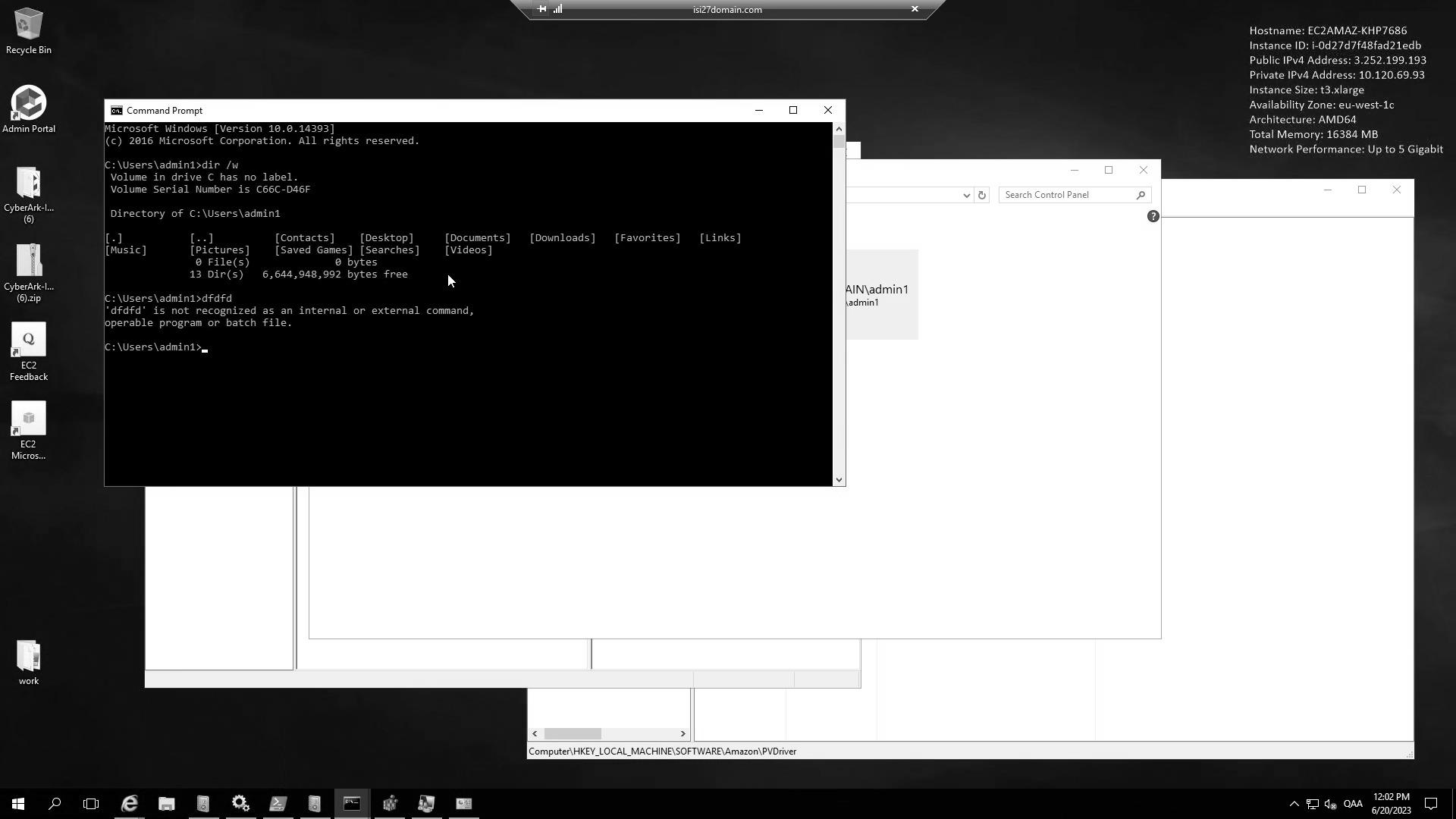Switch to Registry Editor taskbar icon
This screenshot has height=819, width=1456.
pos(390,804)
